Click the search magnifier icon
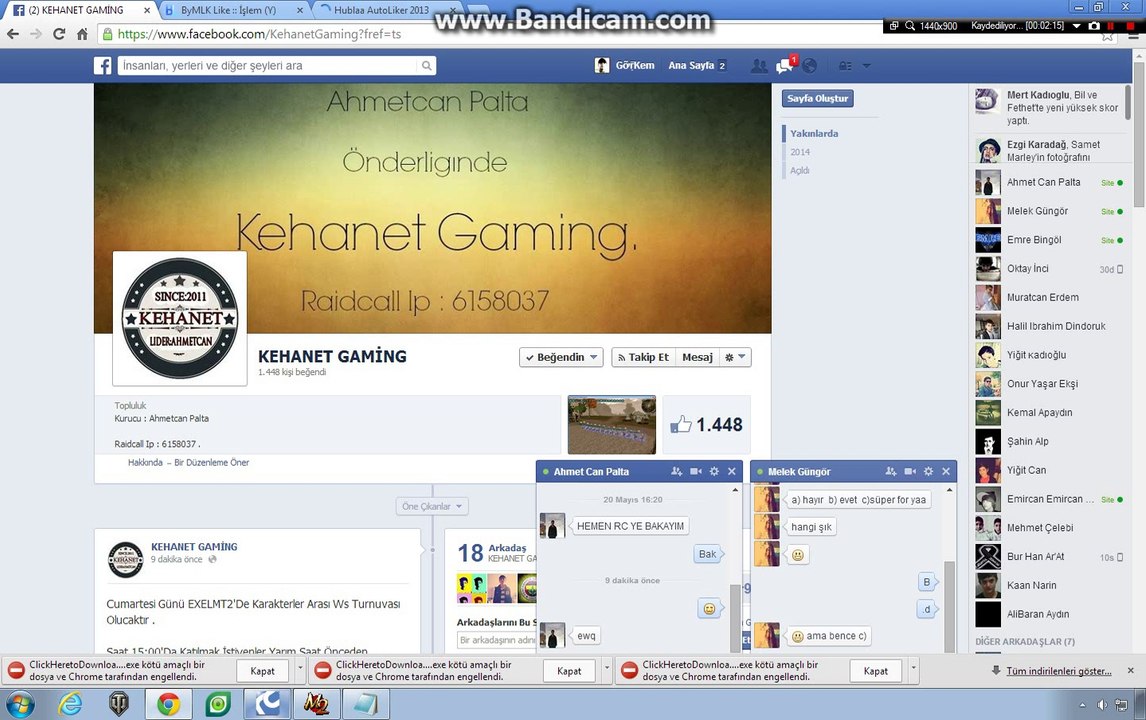 426,66
